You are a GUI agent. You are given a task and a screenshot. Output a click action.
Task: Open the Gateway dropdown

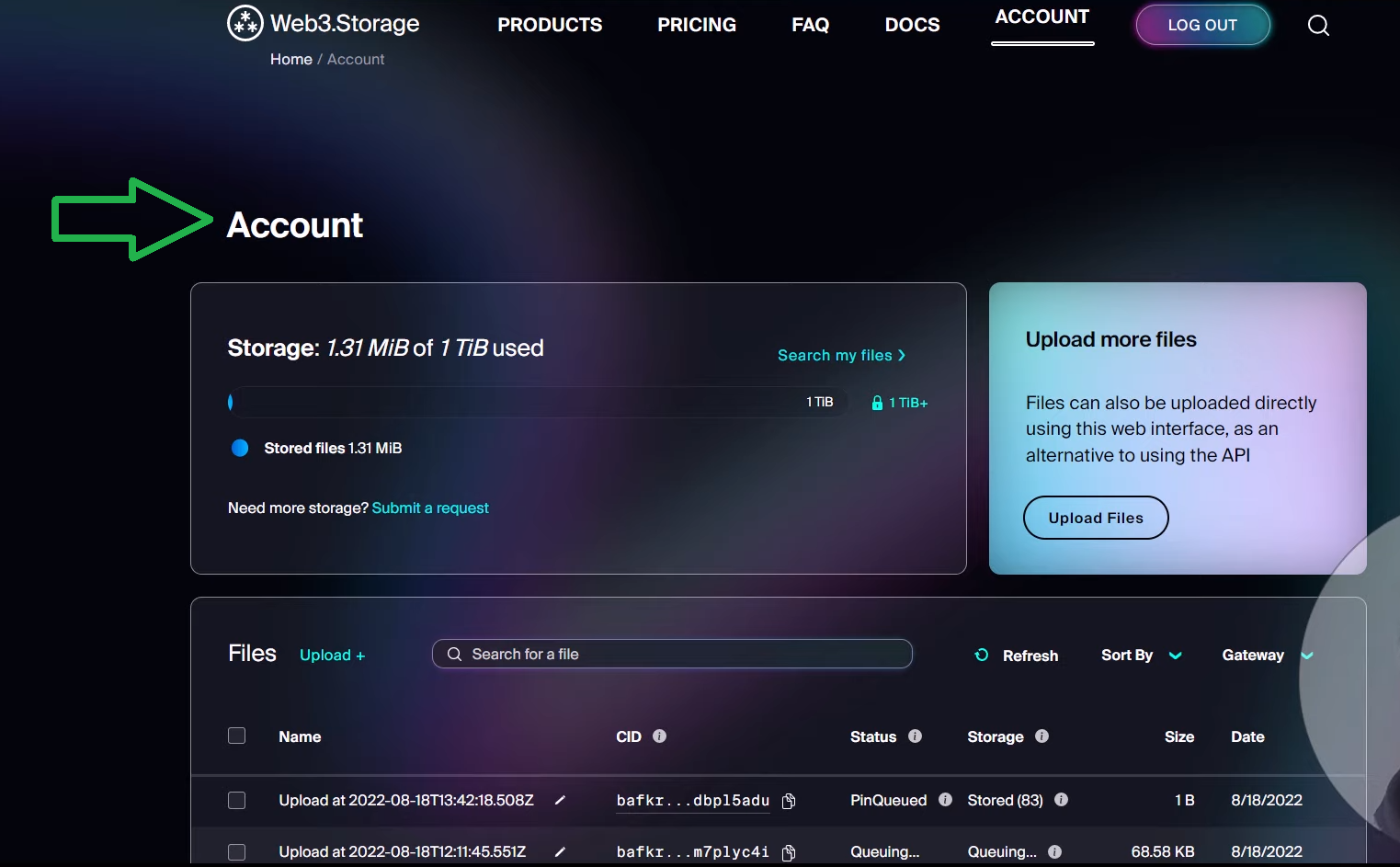1266,656
